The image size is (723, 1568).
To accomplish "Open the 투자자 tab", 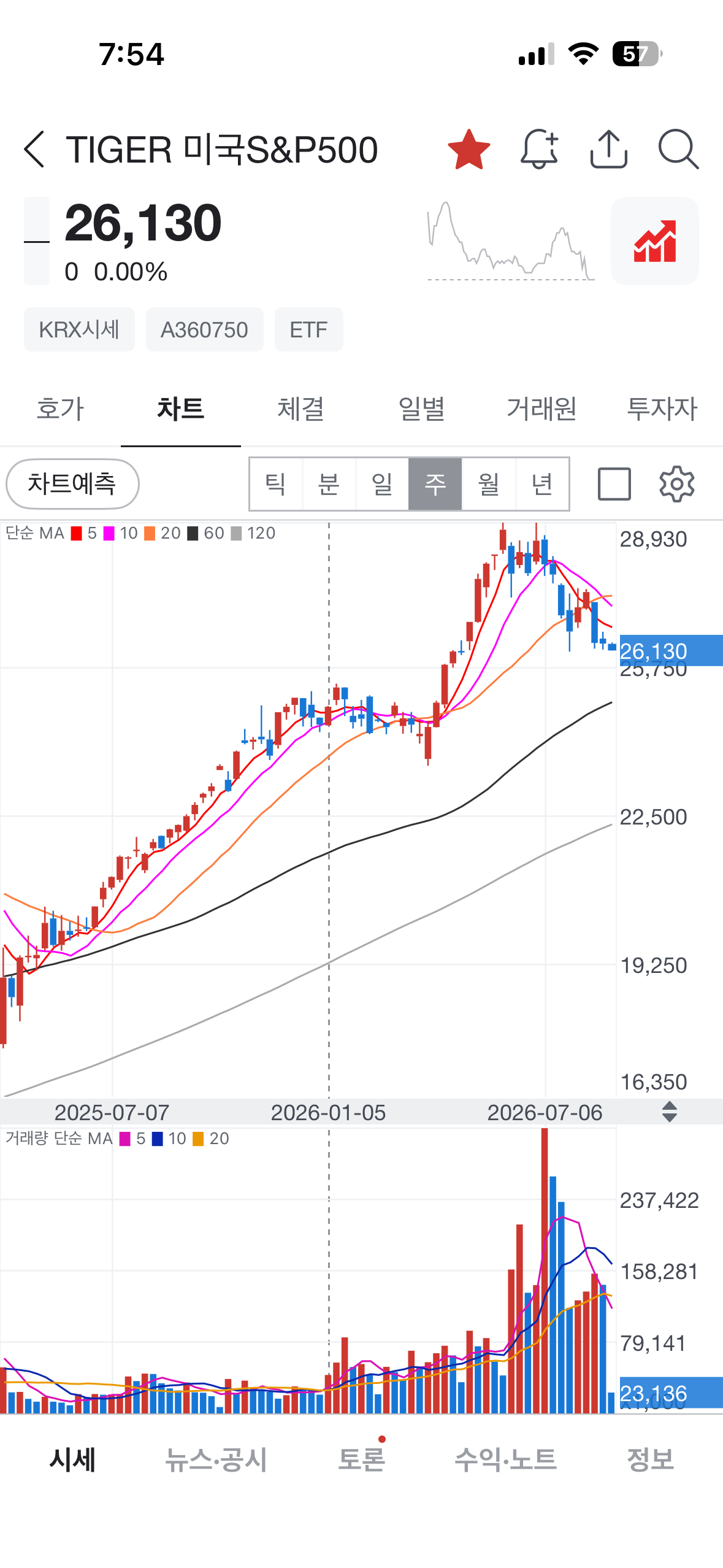I will tap(662, 409).
